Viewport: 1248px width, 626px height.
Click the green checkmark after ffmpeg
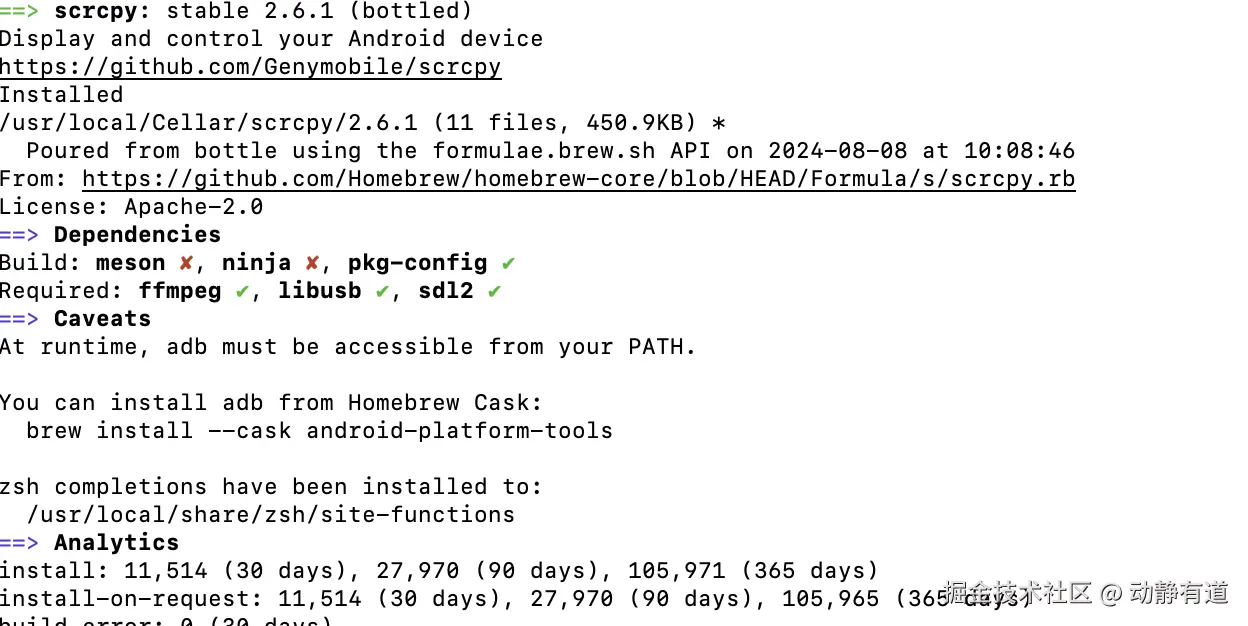242,291
